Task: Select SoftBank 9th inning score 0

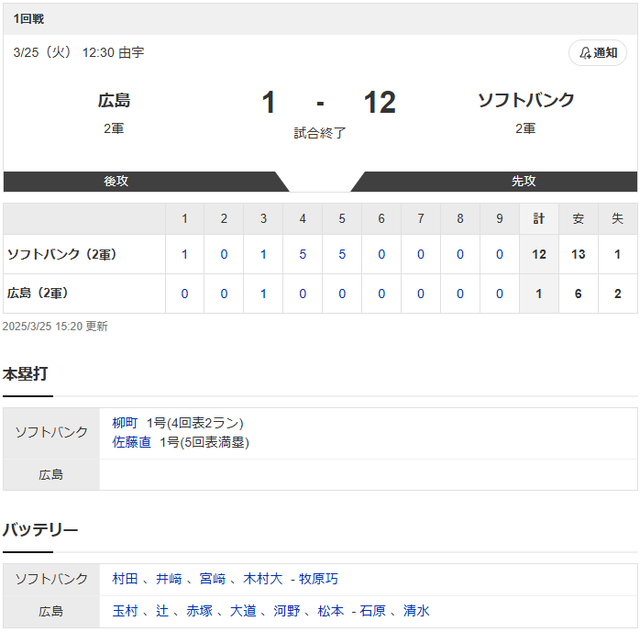Action: click(x=499, y=254)
